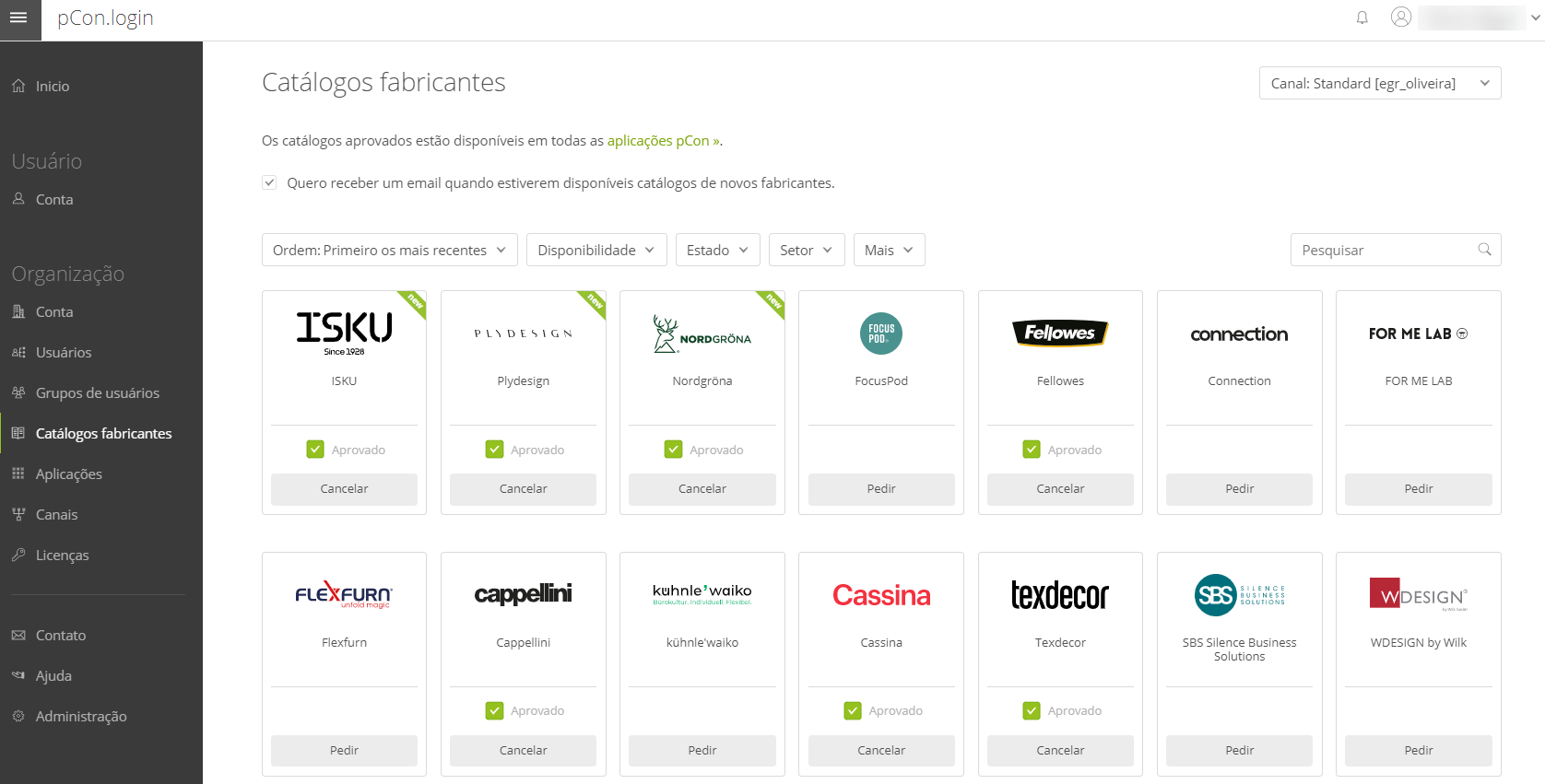Viewport: 1545px width, 784px height.
Task: Click the Nordgröna logo
Action: pos(702,334)
